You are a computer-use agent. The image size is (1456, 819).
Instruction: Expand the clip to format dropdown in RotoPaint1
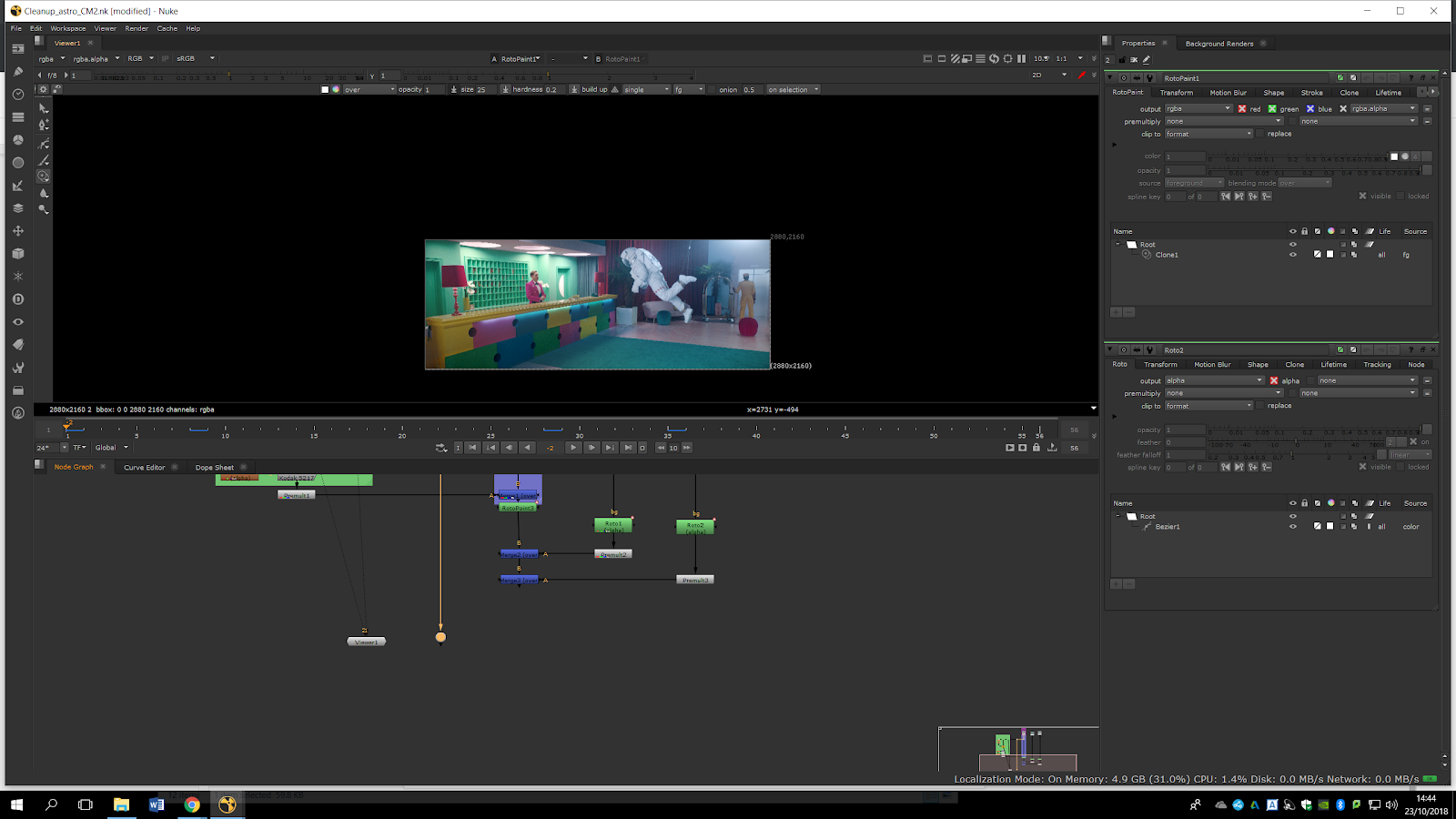pyautogui.click(x=1208, y=134)
